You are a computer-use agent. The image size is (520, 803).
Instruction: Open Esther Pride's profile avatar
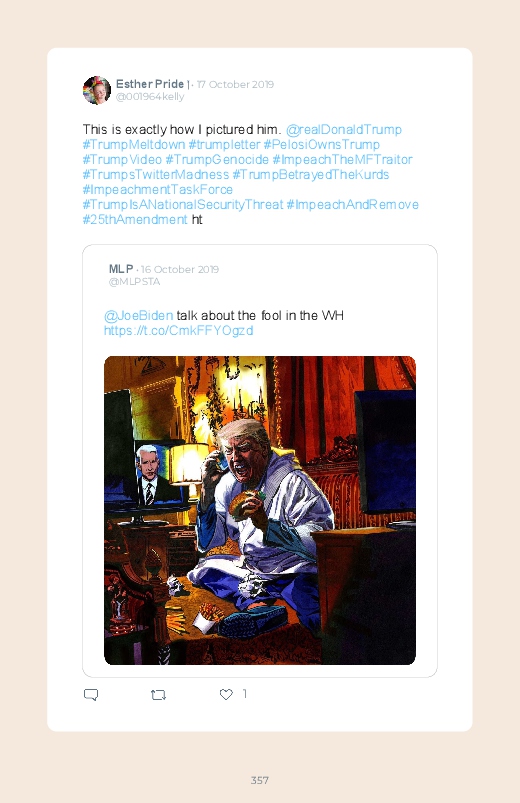[97, 90]
